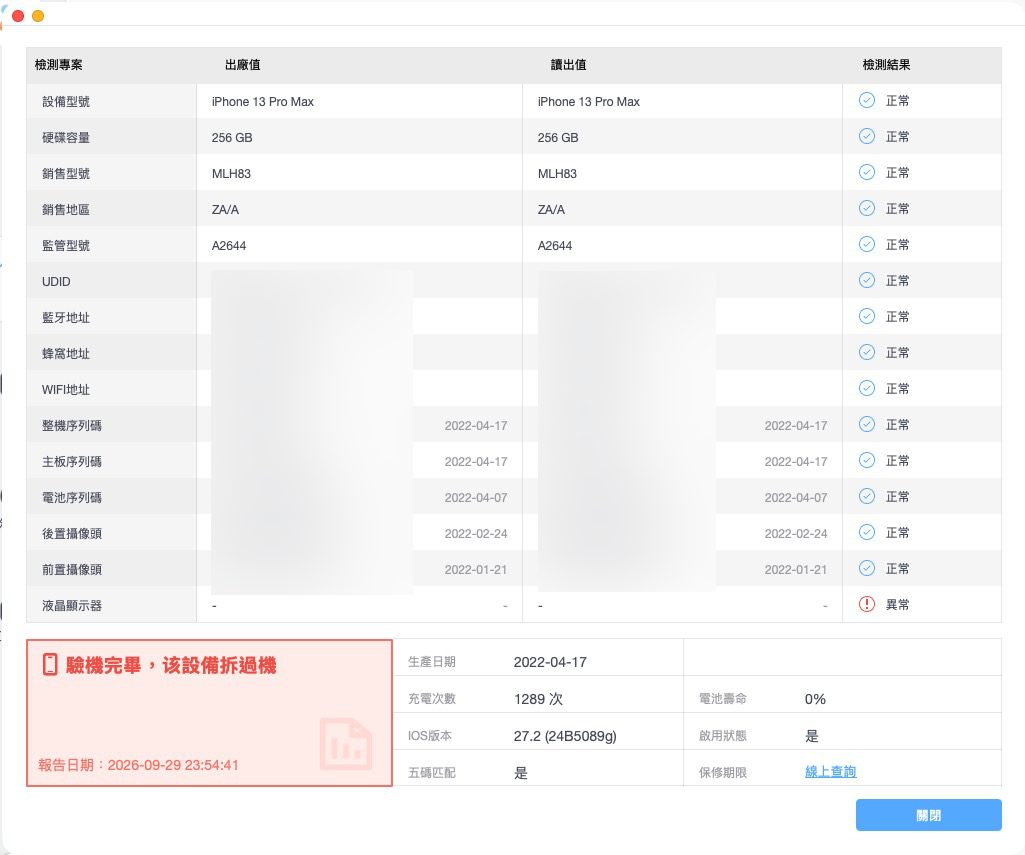Image resolution: width=1025 pixels, height=855 pixels.
Task: Click the 驗機完畢，該設備拆過機 heading
Action: point(171,665)
